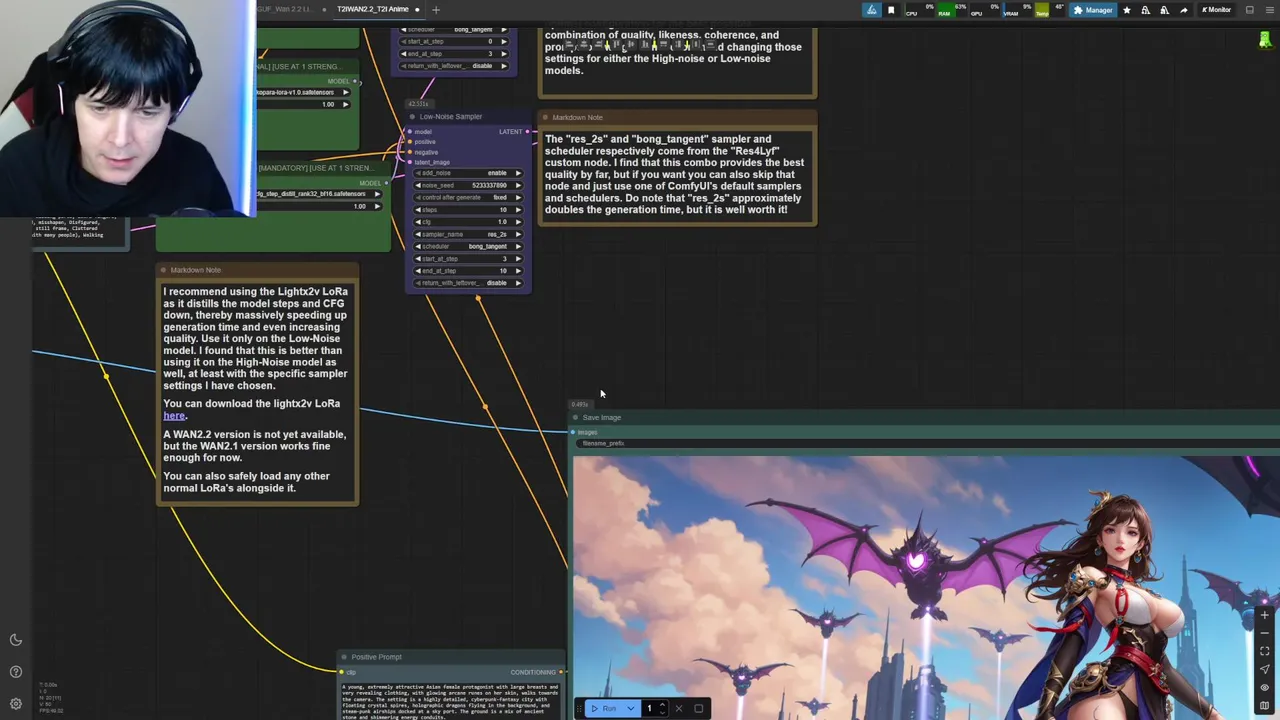Adjust start_at_step 3 in Low-Noise Sampler
Screen dimensions: 1280x720
click(x=469, y=259)
